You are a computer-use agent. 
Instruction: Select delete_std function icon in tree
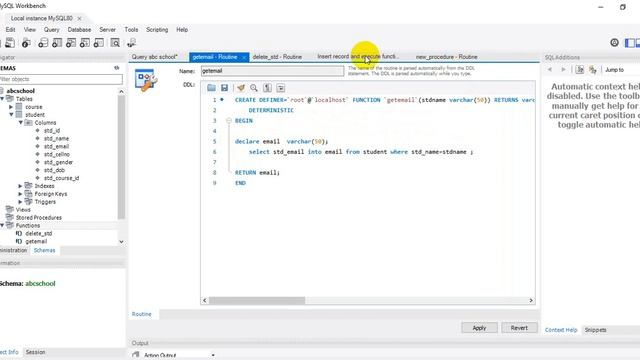point(19,233)
